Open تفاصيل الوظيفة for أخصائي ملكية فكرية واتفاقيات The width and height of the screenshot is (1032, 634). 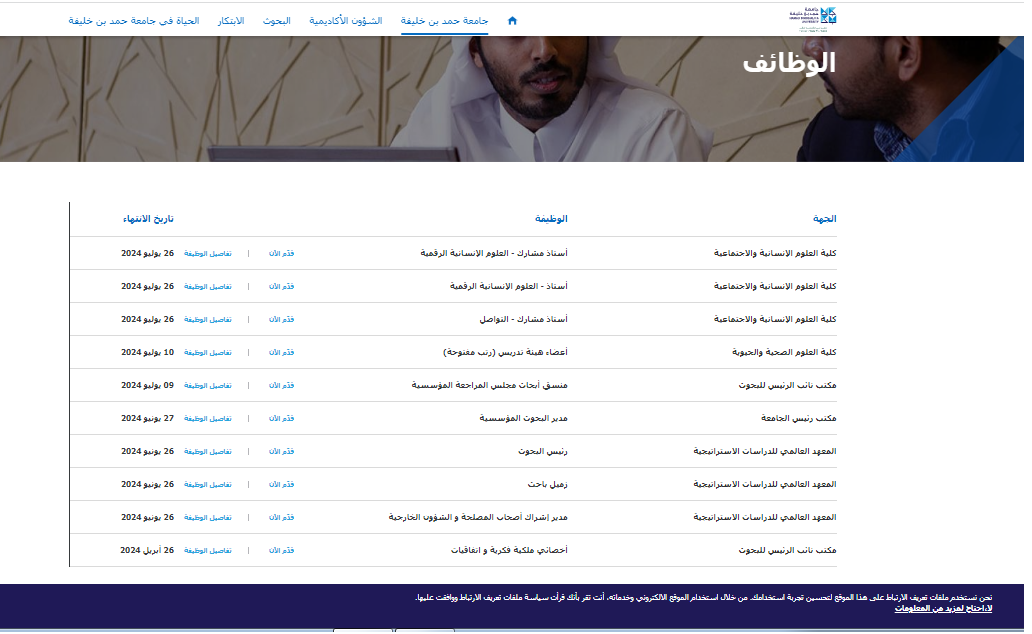point(207,550)
